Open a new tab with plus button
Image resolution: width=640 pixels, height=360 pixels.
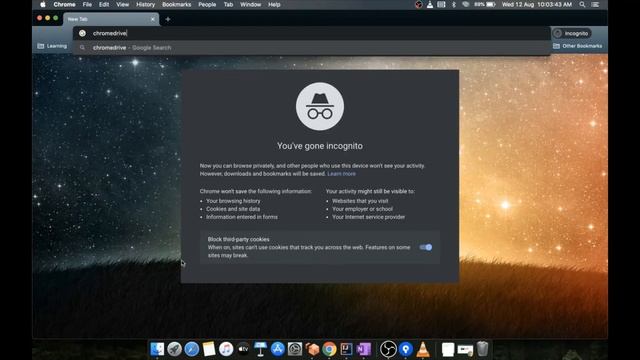168,19
